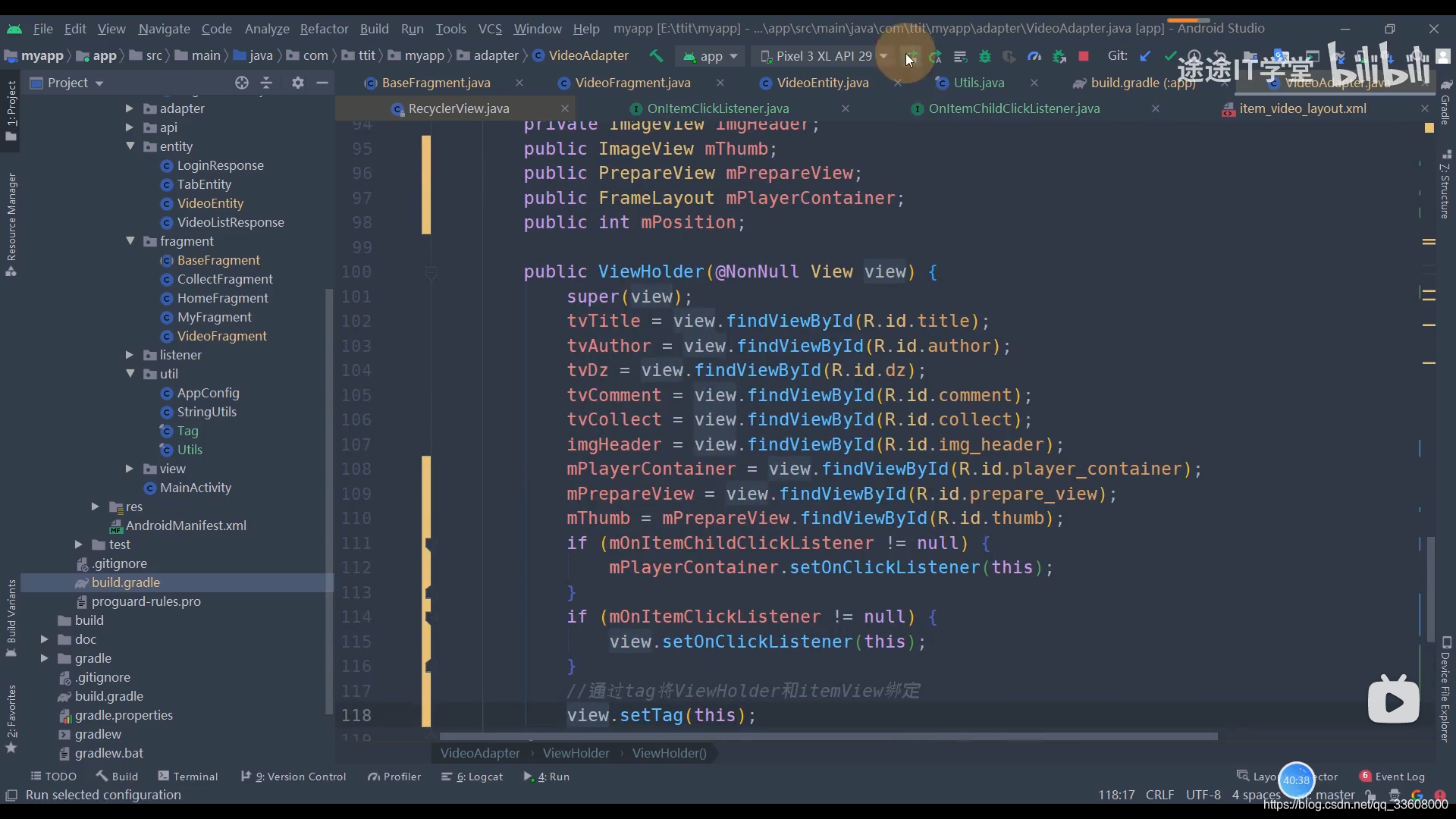
Task: Expand the test folder
Action: 78,544
